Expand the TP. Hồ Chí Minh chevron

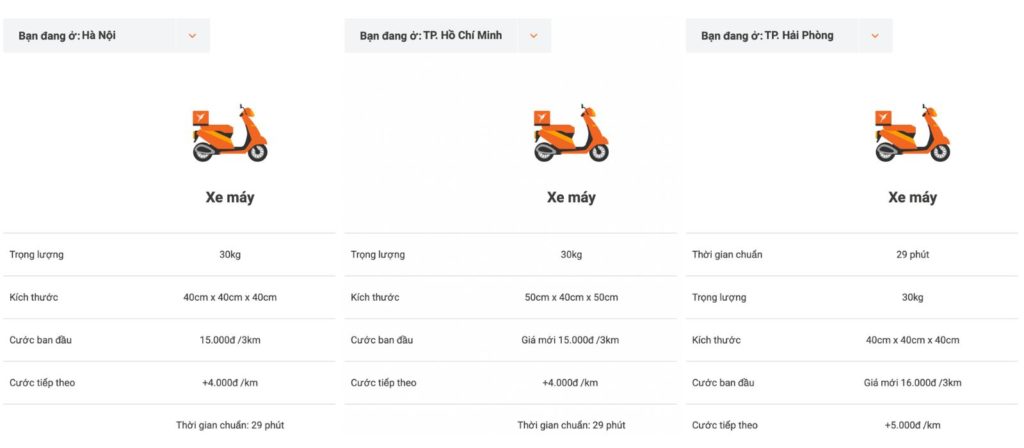coord(534,36)
